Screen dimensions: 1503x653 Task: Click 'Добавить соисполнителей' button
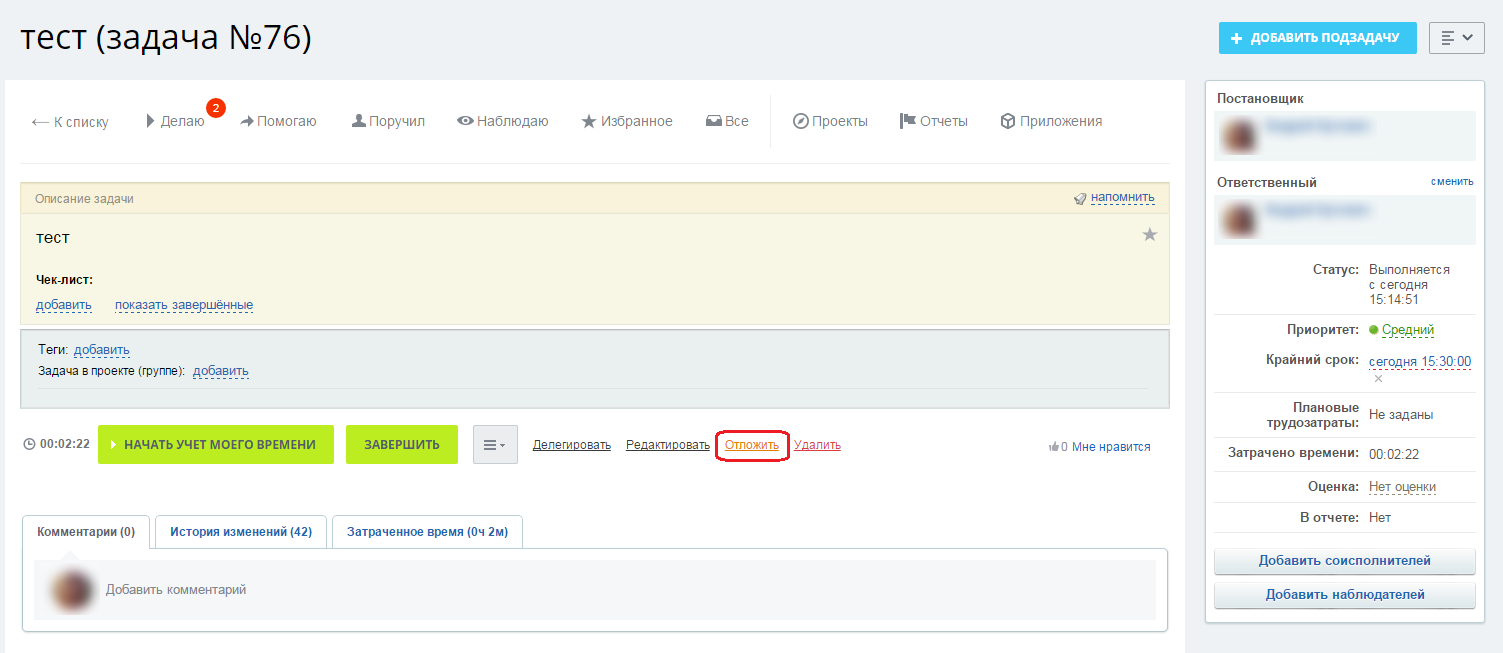coord(1345,561)
